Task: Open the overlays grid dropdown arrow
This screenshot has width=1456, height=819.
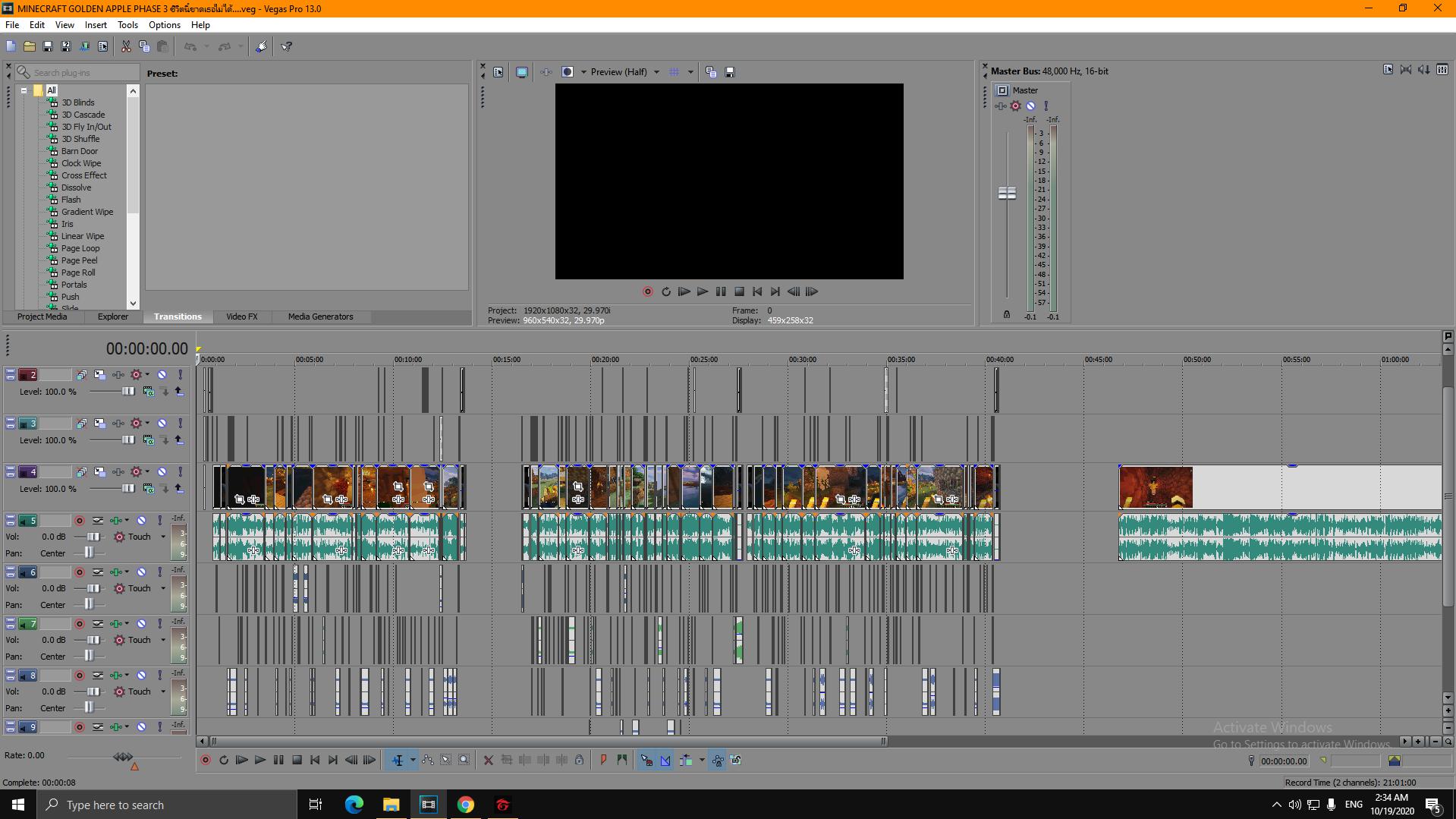Action: [690, 72]
